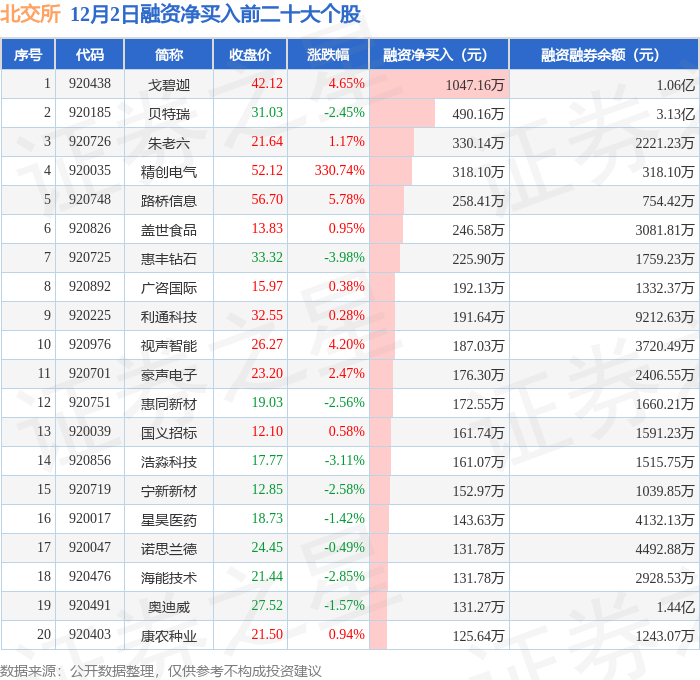Click the 简称 column header
This screenshot has width=700, height=680.
pyautogui.click(x=169, y=54)
